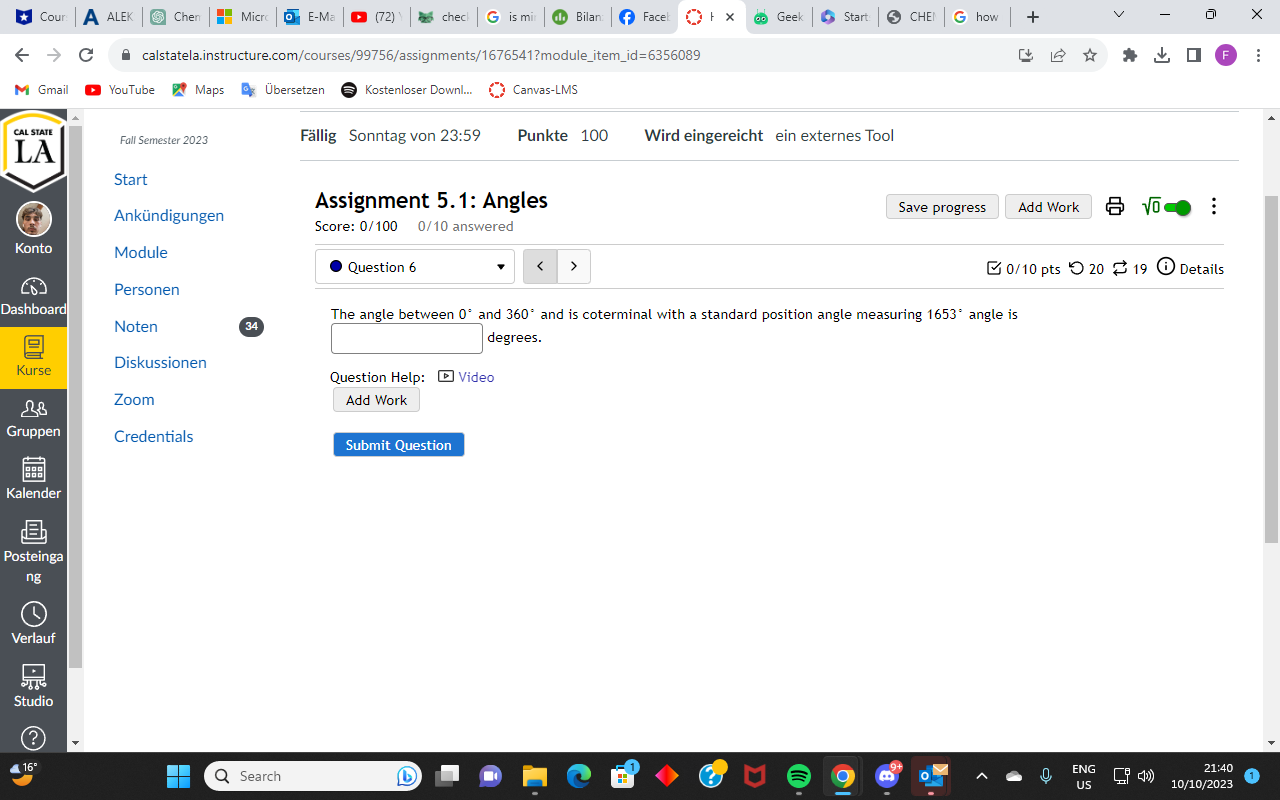Click the install app icon in address bar

pyautogui.click(x=1026, y=55)
